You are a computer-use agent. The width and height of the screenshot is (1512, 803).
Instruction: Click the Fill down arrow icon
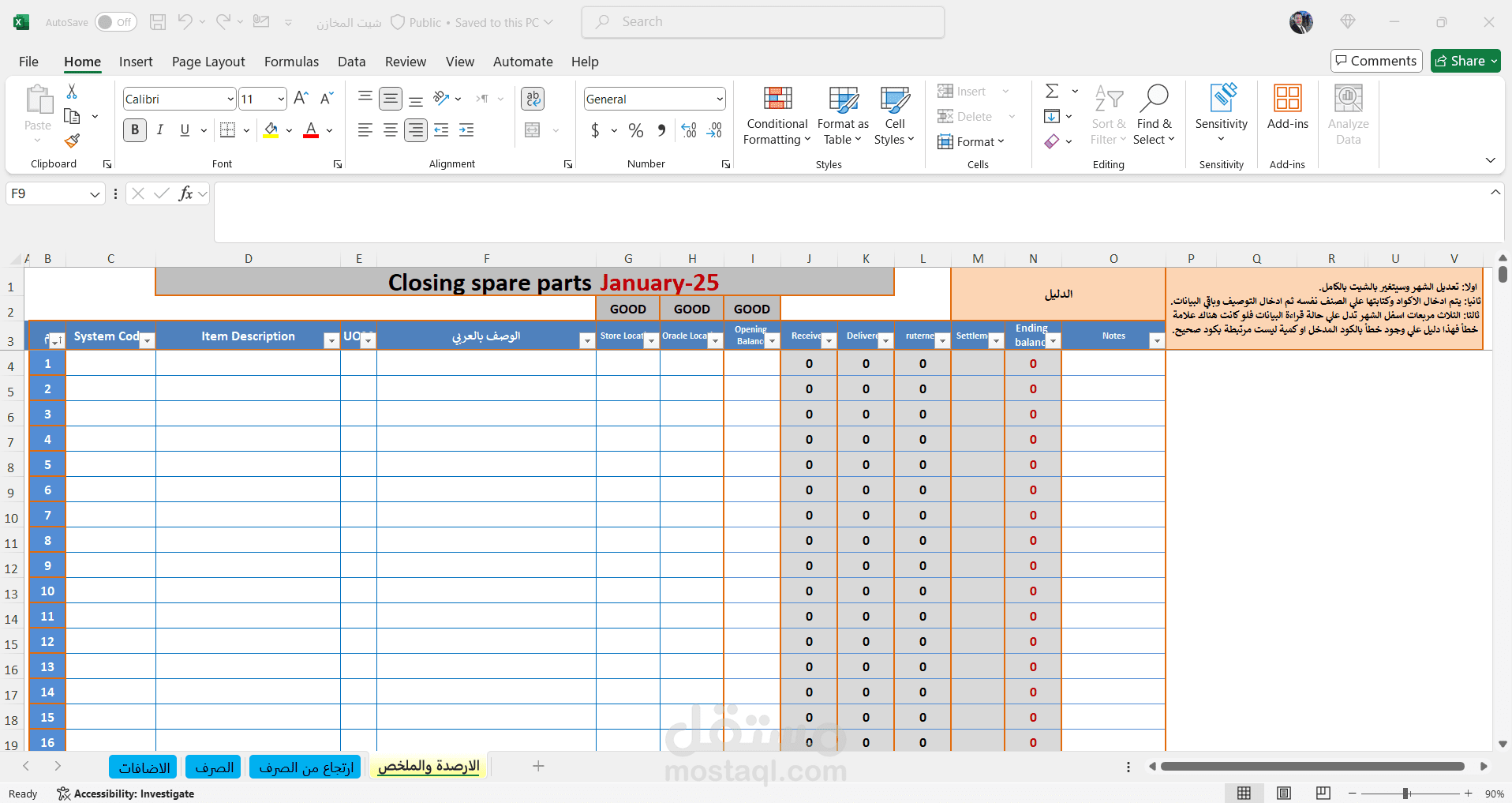coord(1052,117)
